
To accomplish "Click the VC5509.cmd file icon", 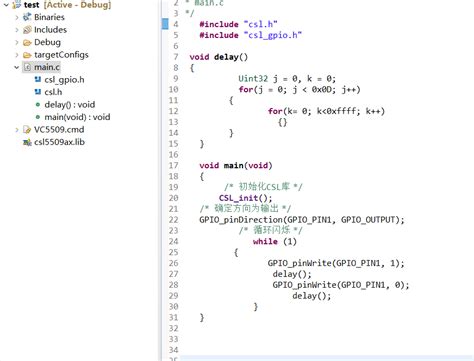I will (x=27, y=130).
